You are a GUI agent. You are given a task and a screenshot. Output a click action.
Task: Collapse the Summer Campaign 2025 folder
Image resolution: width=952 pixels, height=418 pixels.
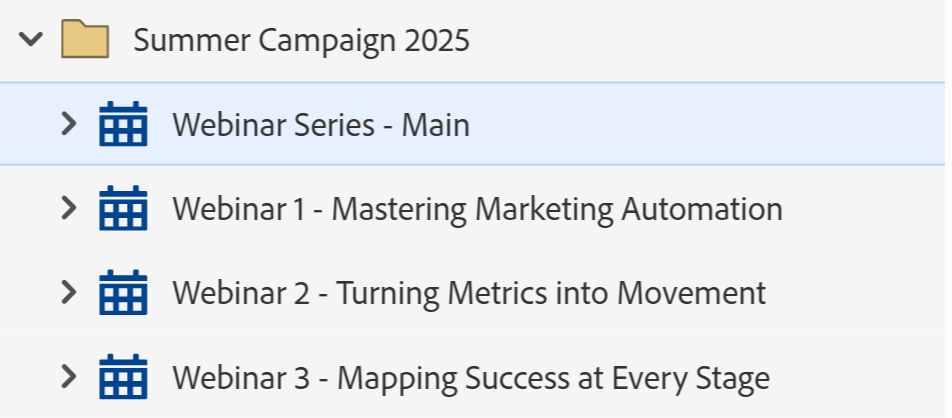click(x=32, y=40)
